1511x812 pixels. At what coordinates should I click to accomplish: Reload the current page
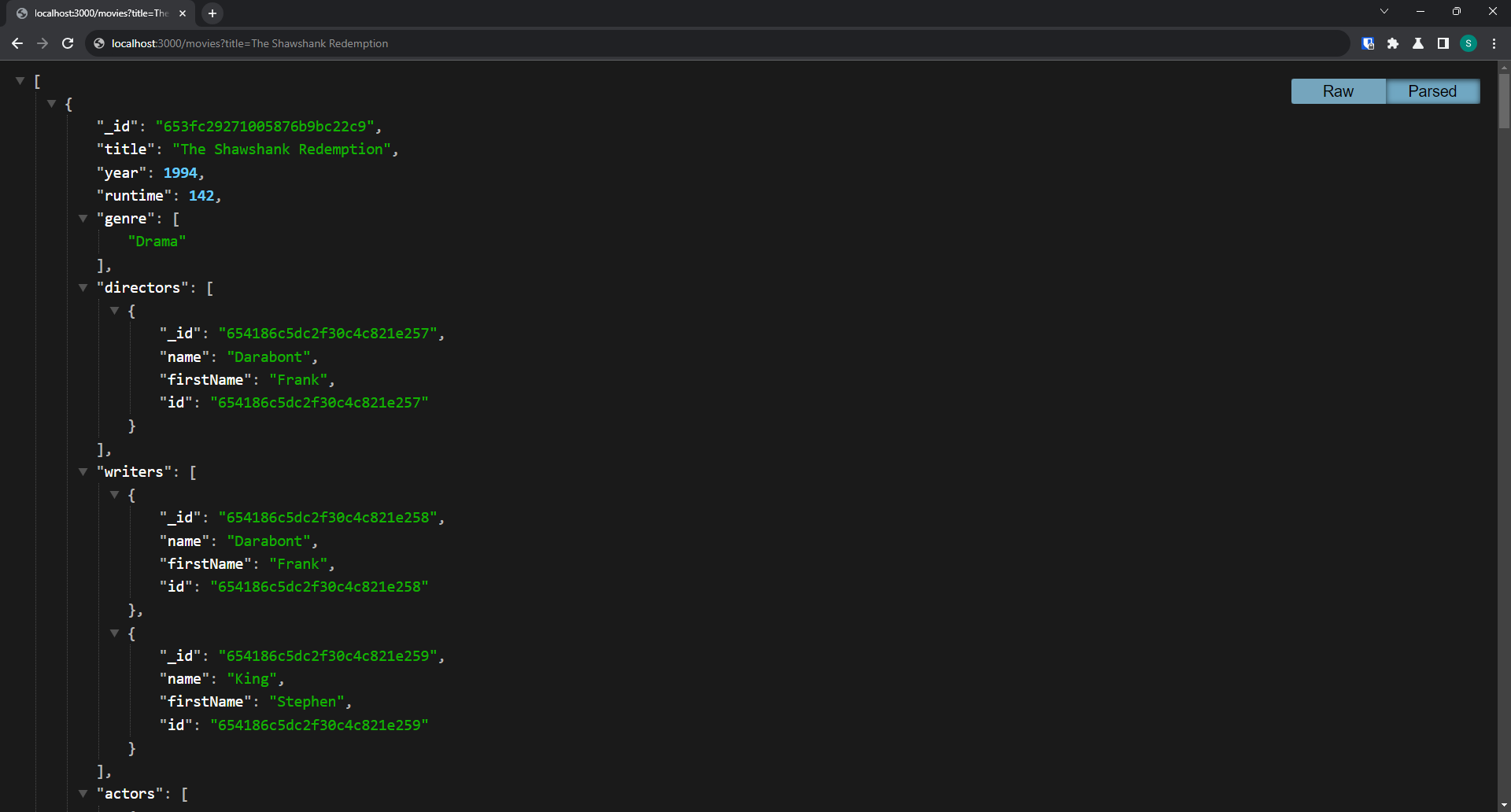68,43
